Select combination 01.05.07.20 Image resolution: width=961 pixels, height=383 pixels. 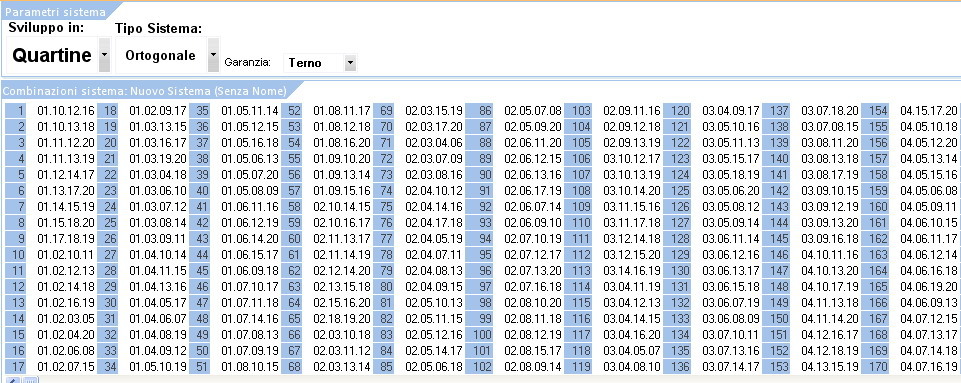click(x=250, y=175)
